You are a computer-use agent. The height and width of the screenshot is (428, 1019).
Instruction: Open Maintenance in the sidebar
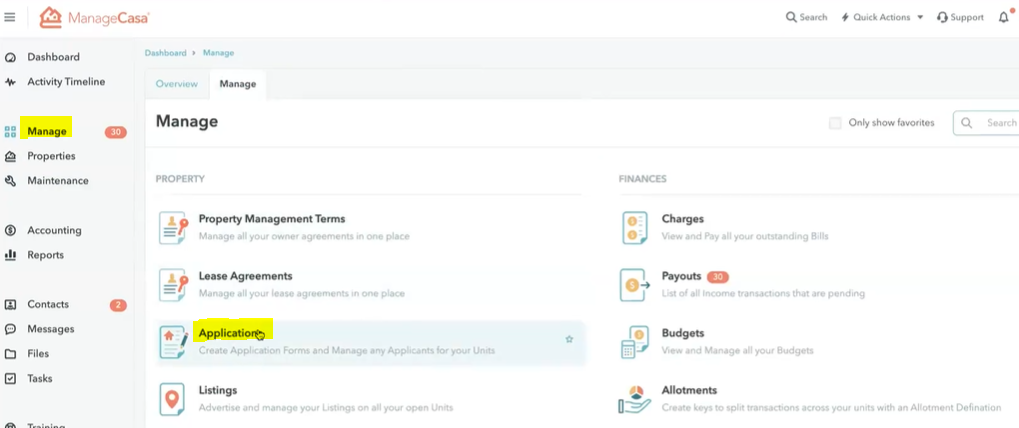(57, 181)
